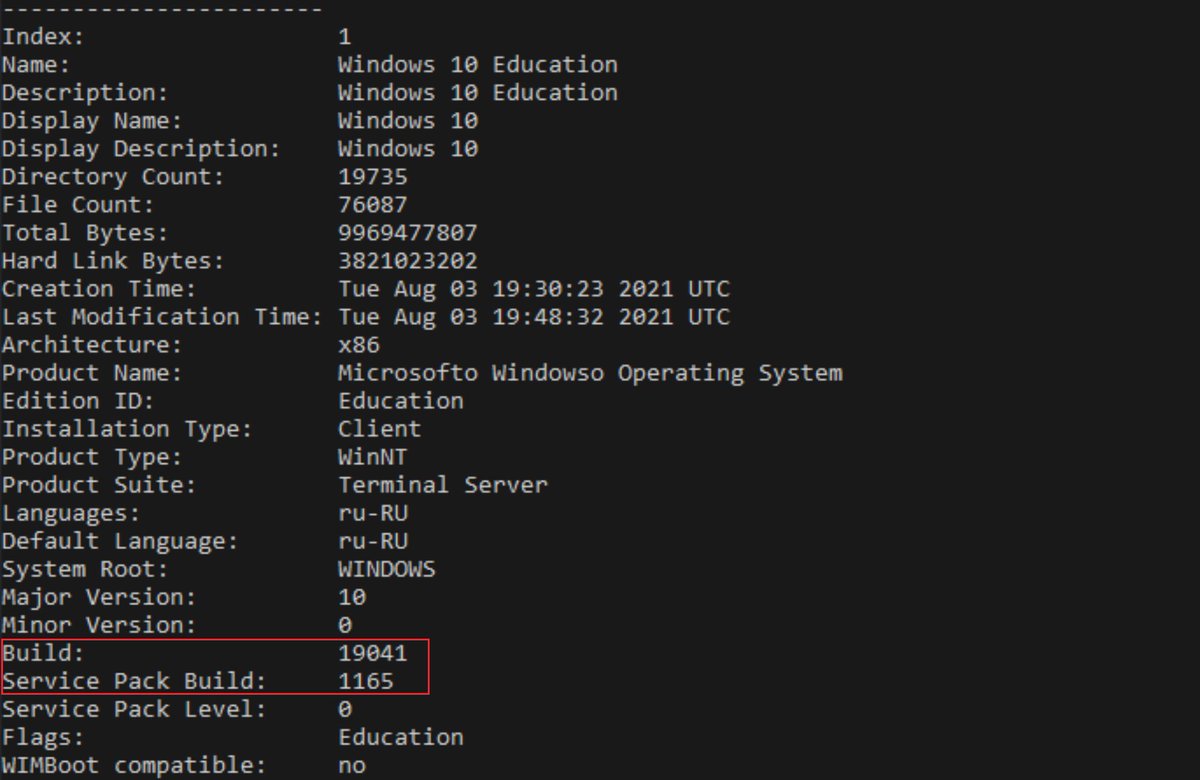This screenshot has width=1200, height=780.
Task: Select WIMBoot compatible value no
Action: 352,765
